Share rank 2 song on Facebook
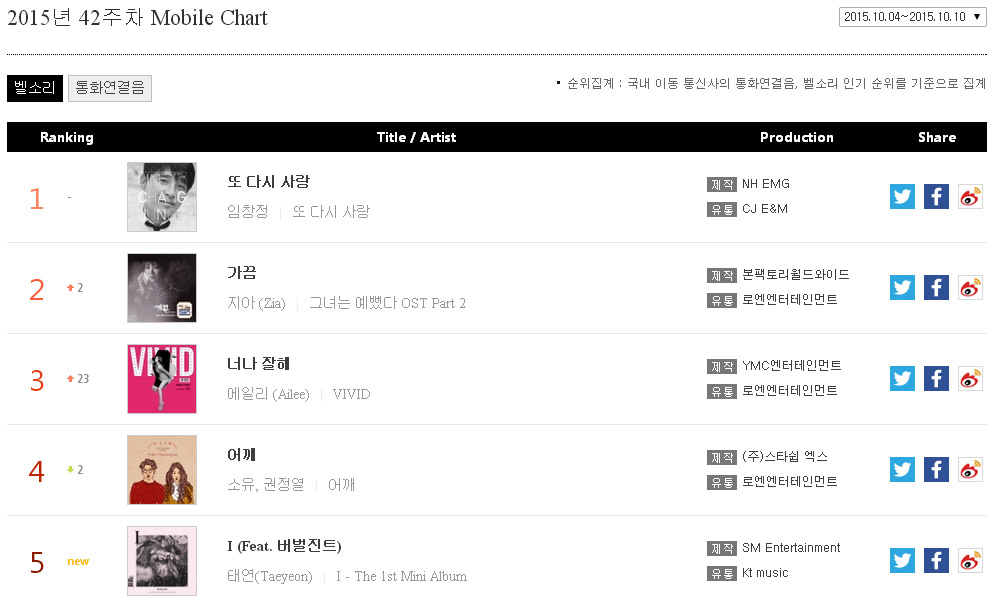 tap(936, 287)
